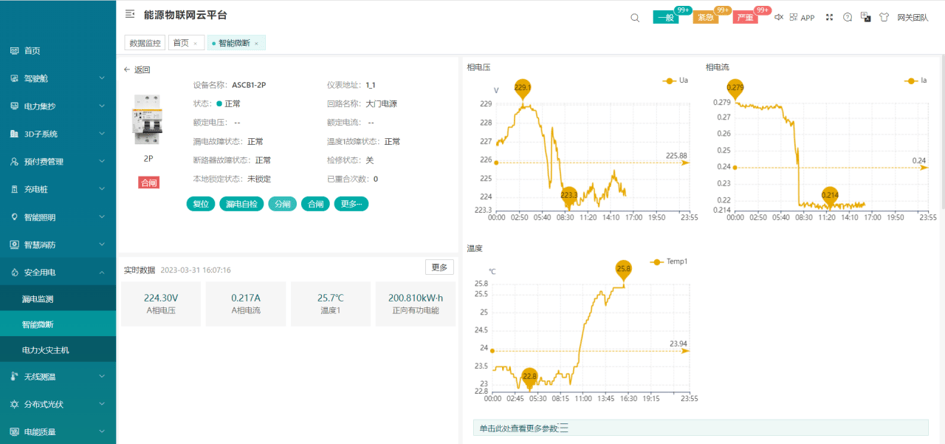Click the 229.1 max marker on voltage chart
The image size is (945, 444).
click(522, 89)
